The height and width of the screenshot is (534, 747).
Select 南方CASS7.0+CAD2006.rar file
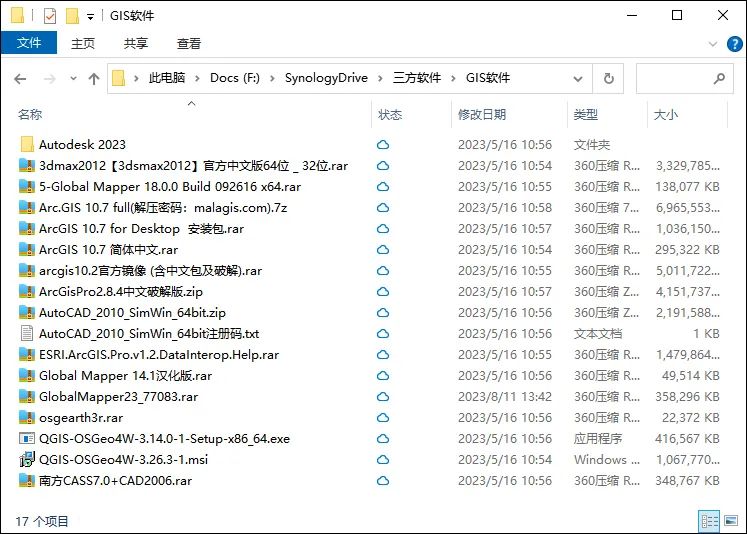[115, 481]
